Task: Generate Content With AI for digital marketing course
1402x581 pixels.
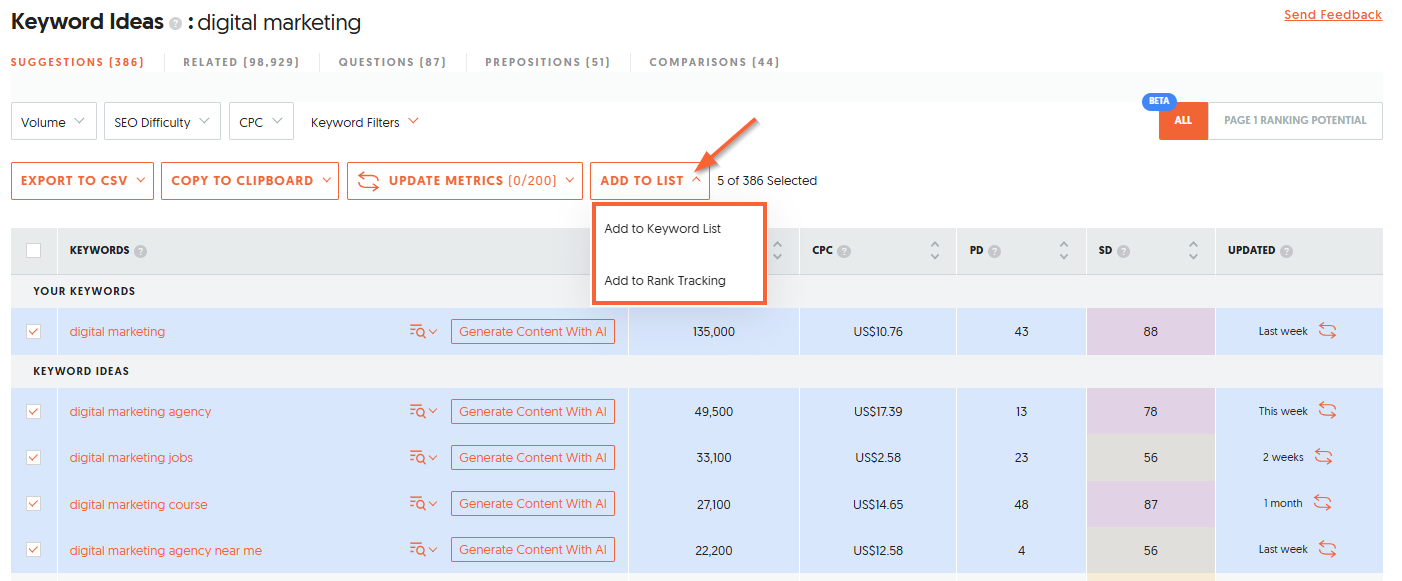Action: coord(532,504)
